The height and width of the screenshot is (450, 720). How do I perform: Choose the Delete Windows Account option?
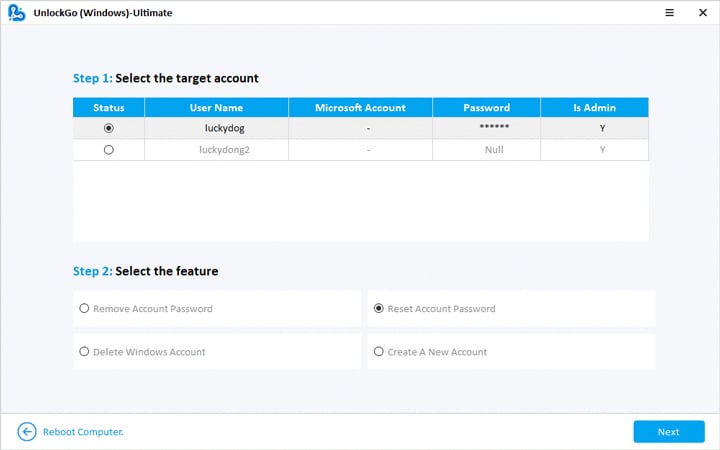pyautogui.click(x=84, y=352)
